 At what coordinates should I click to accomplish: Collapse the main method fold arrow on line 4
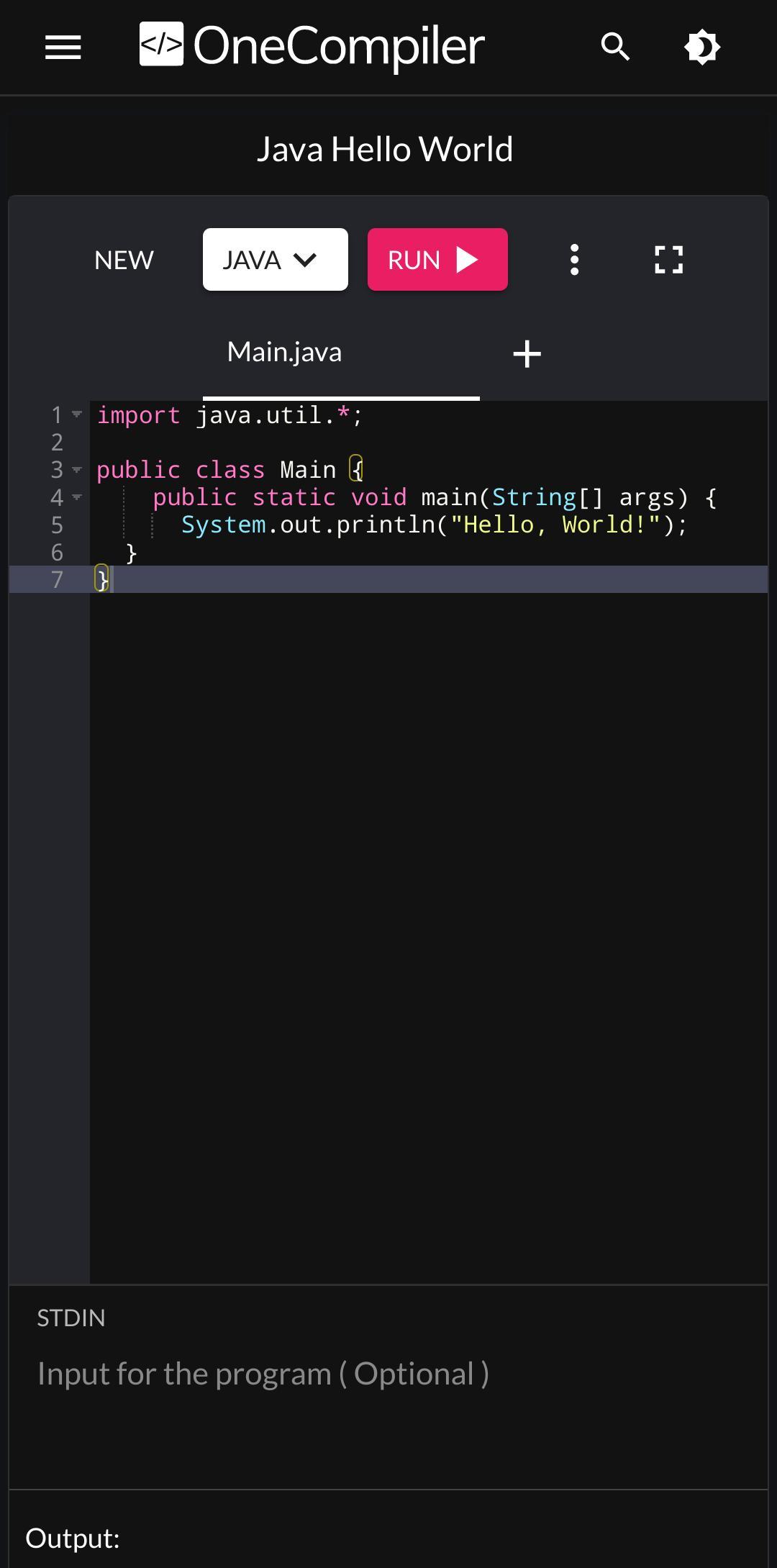(x=77, y=497)
